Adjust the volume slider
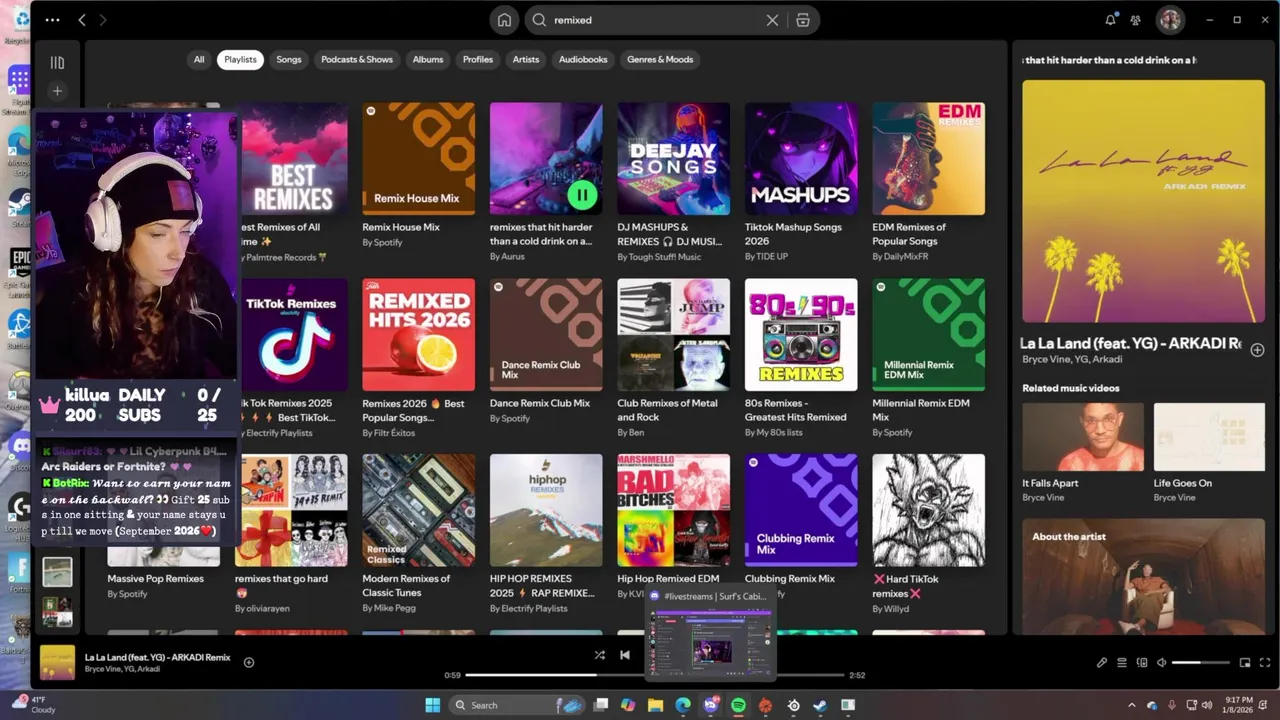1280x720 pixels. [1200, 662]
